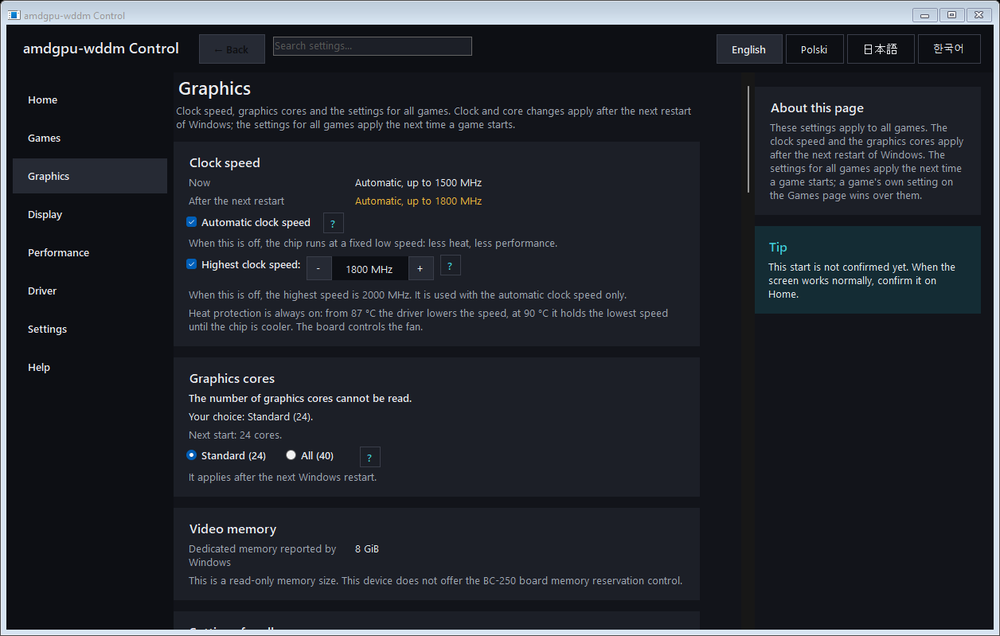Open the Games page in sidebar

click(x=90, y=138)
